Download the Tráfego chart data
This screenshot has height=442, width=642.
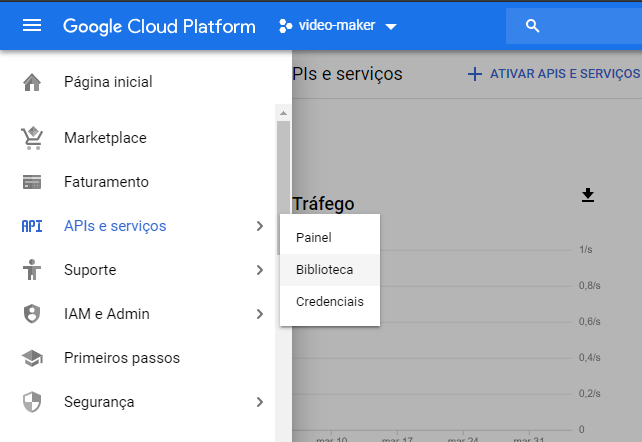[x=588, y=195]
